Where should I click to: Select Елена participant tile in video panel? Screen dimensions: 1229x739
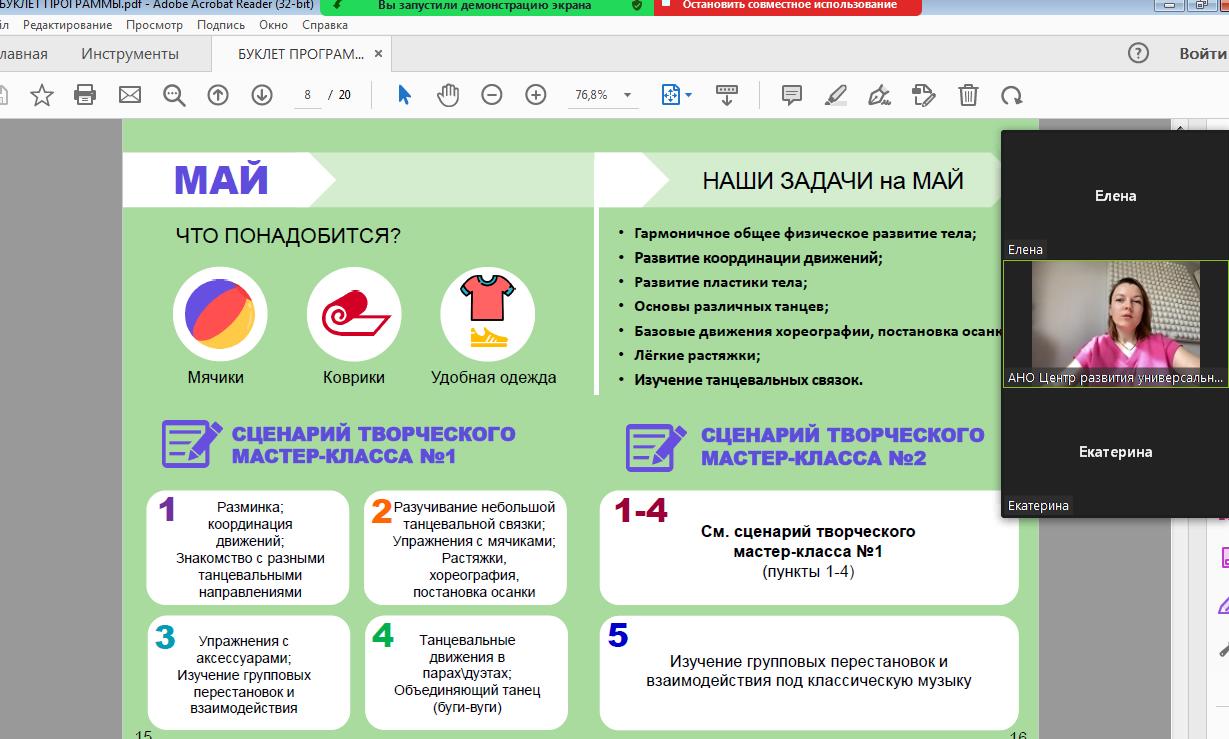(1115, 194)
